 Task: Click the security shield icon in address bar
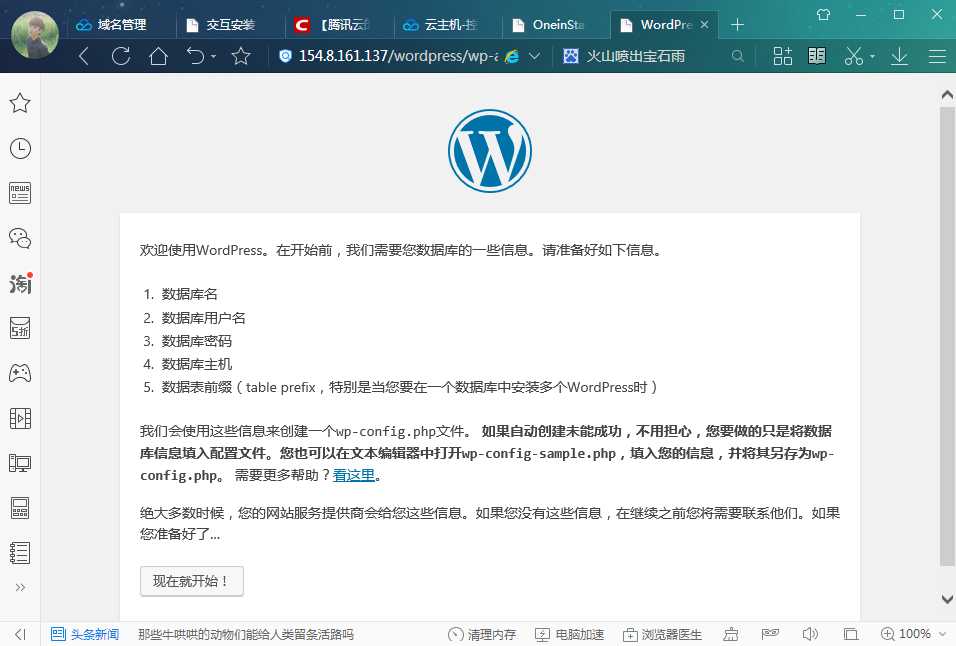point(285,56)
